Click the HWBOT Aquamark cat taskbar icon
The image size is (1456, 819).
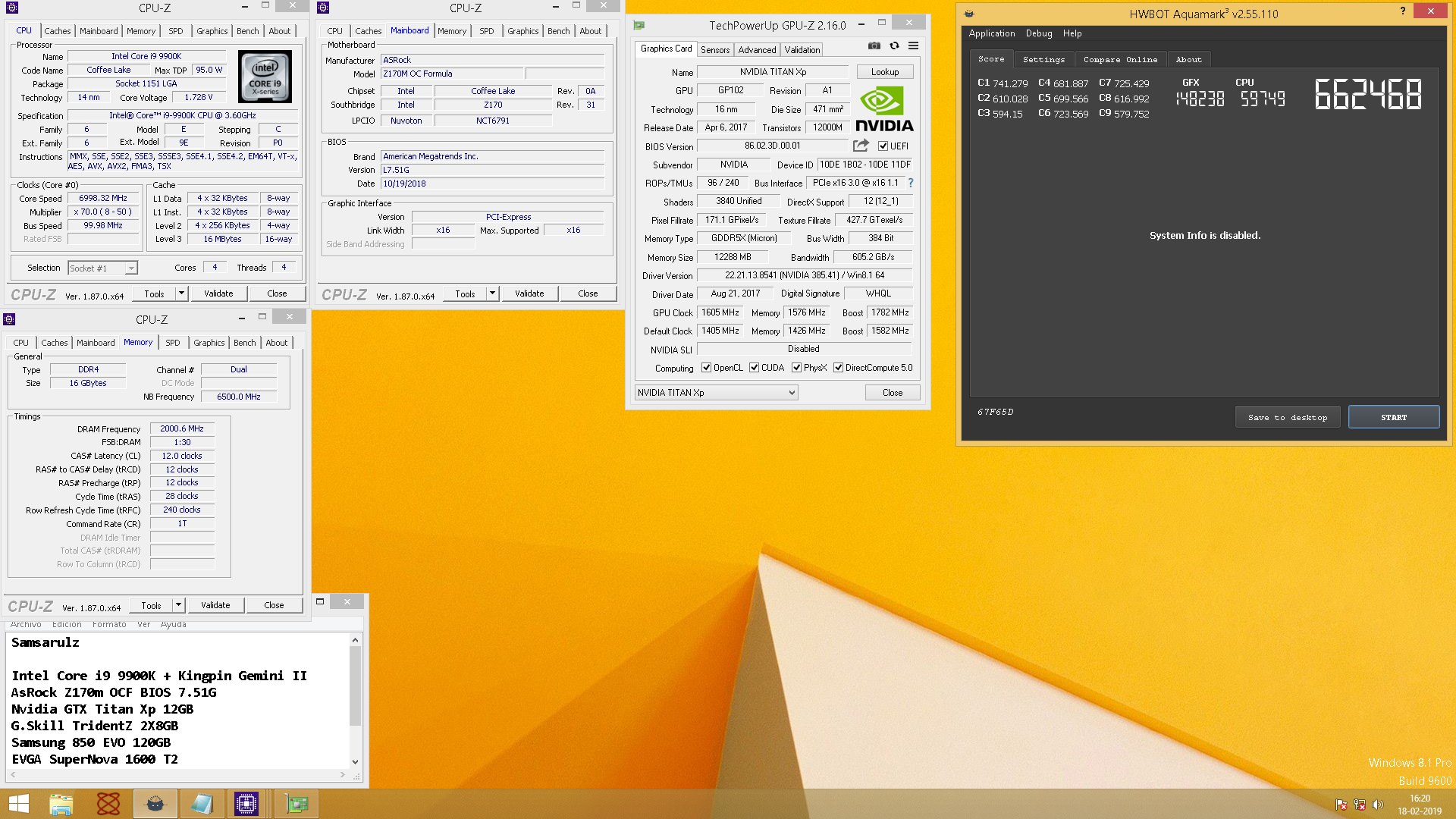coord(155,804)
